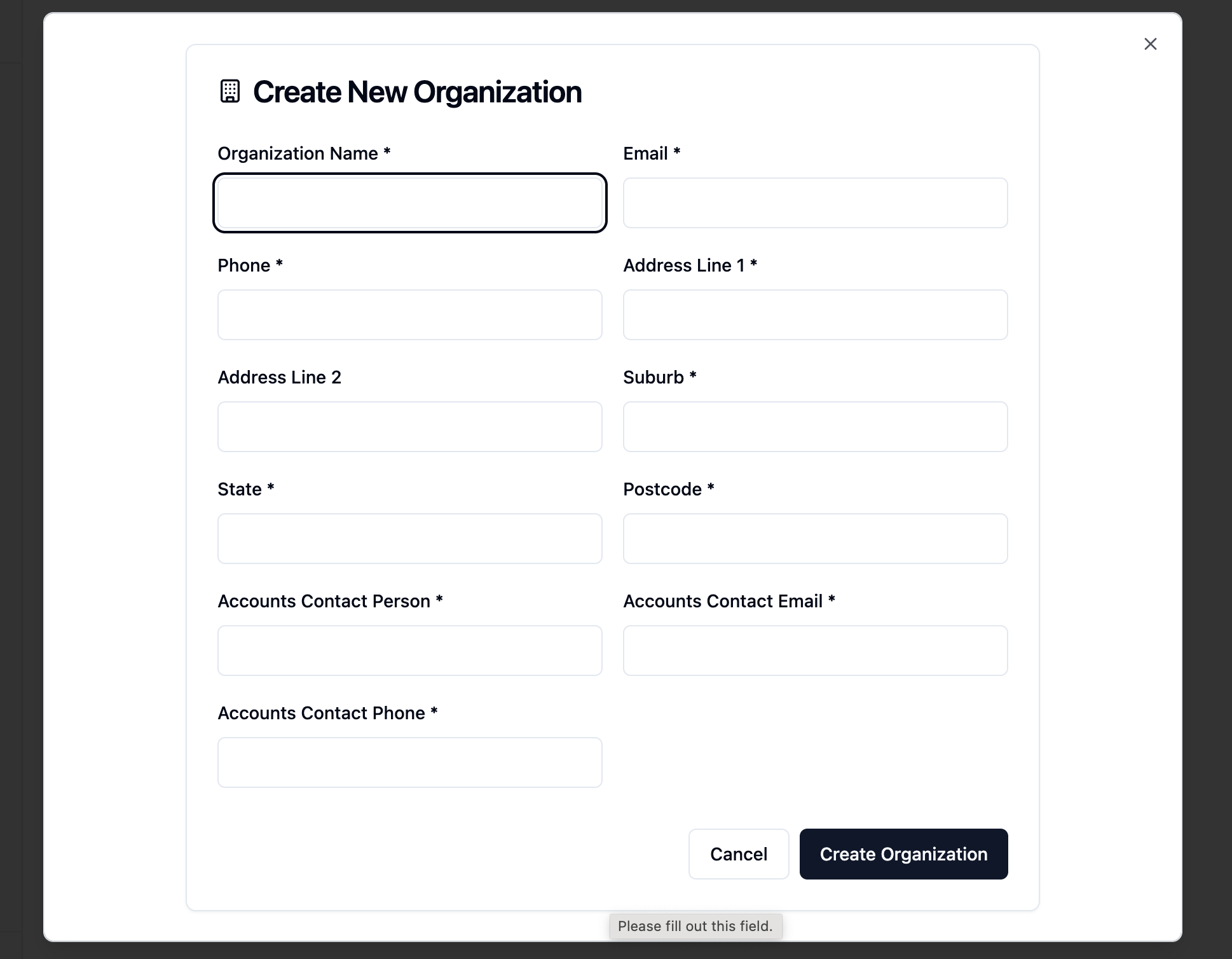
Task: Click the Accounts Contact Email input
Action: click(x=815, y=651)
